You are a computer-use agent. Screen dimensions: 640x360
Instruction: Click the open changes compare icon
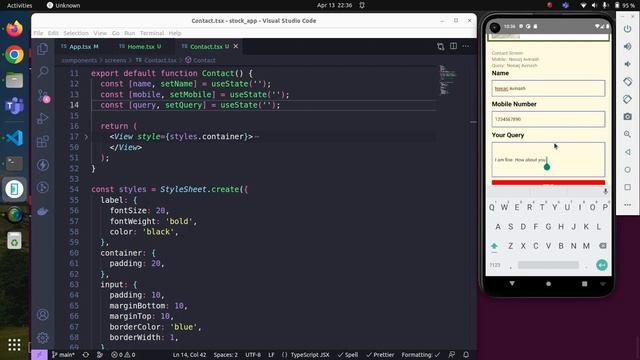click(440, 46)
